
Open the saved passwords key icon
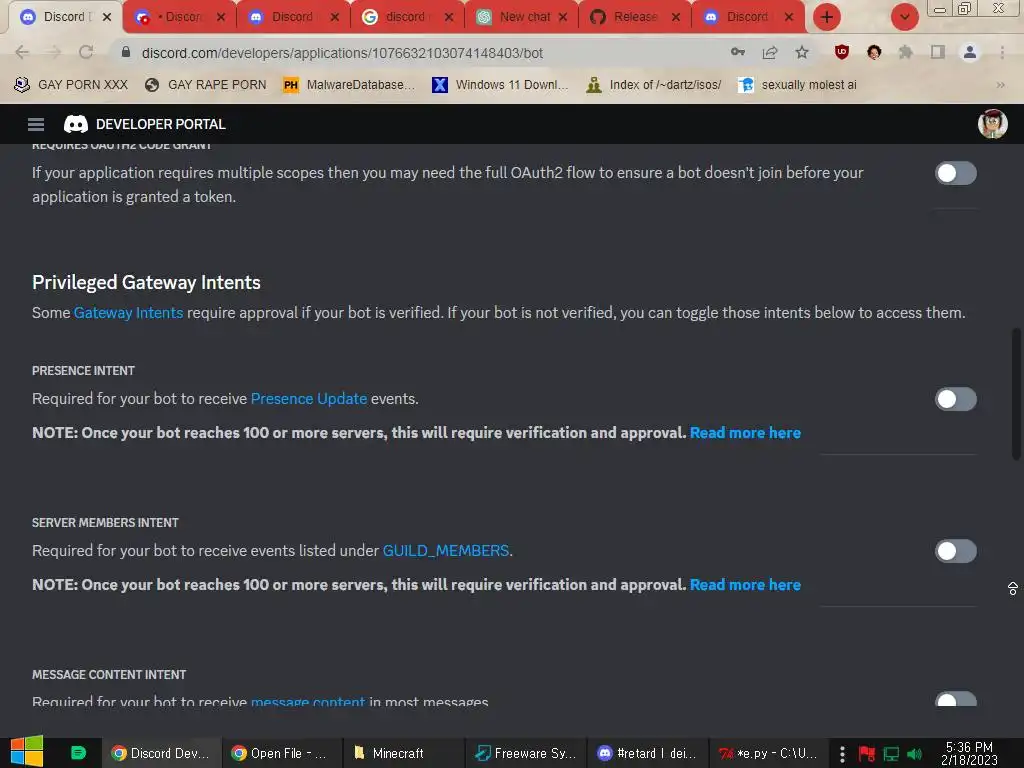(x=738, y=52)
